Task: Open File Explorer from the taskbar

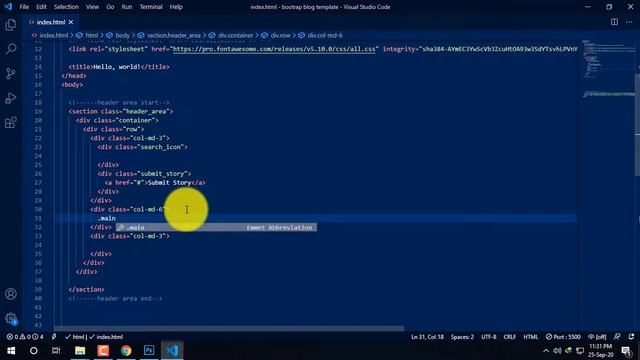Action: (x=80, y=351)
